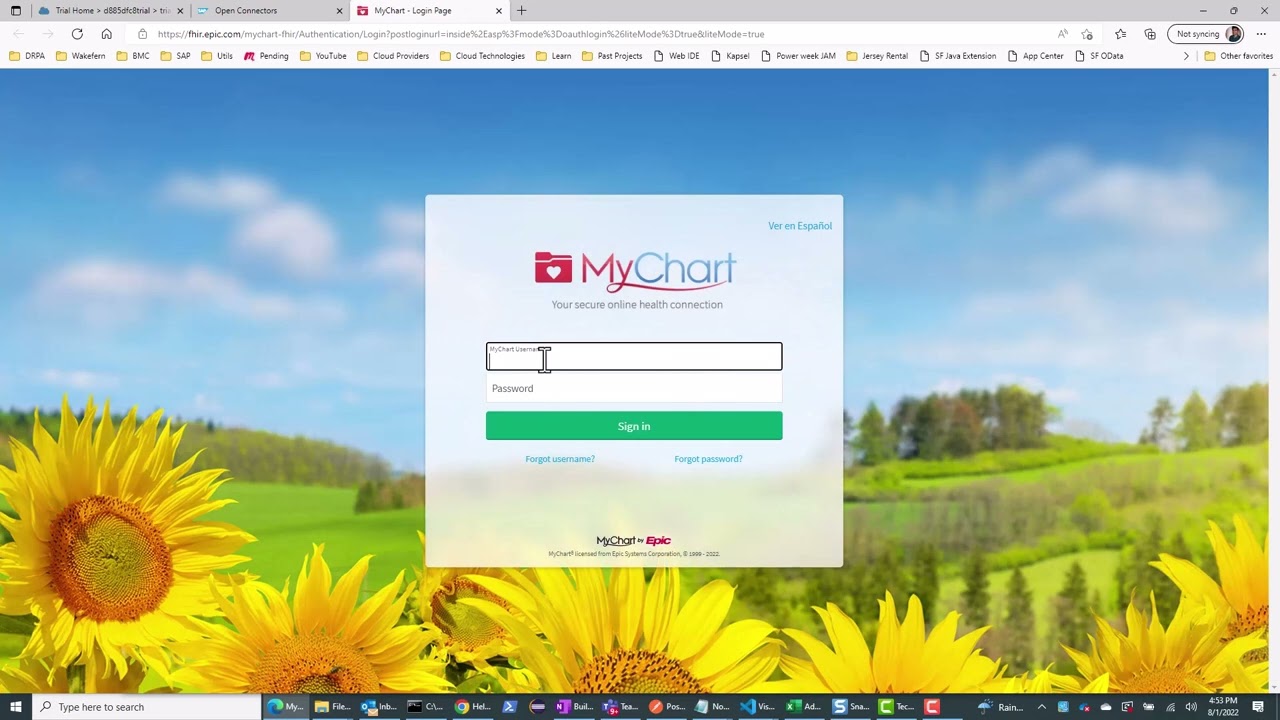Click the MyChart logo
Screen dimensions: 1280x720
tap(635, 271)
